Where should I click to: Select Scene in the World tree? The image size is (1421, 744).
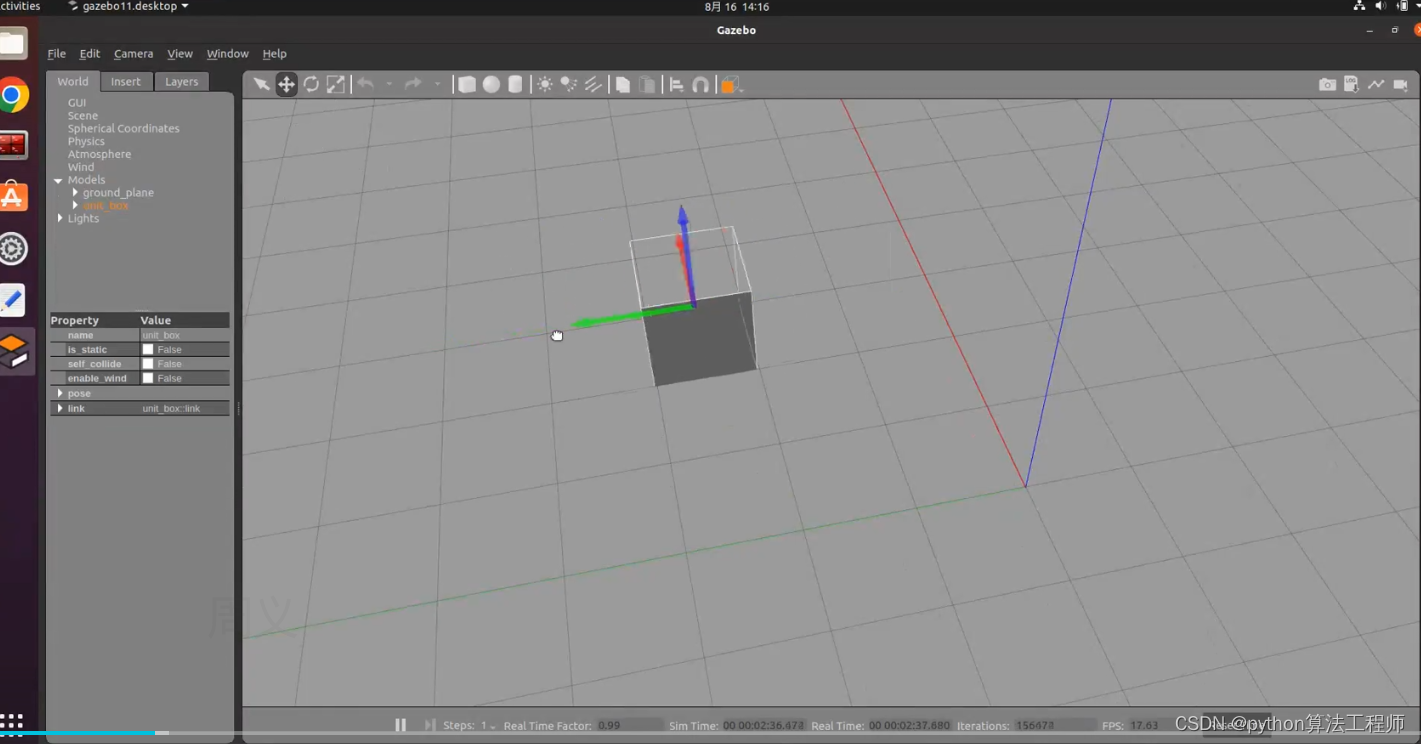(x=83, y=116)
